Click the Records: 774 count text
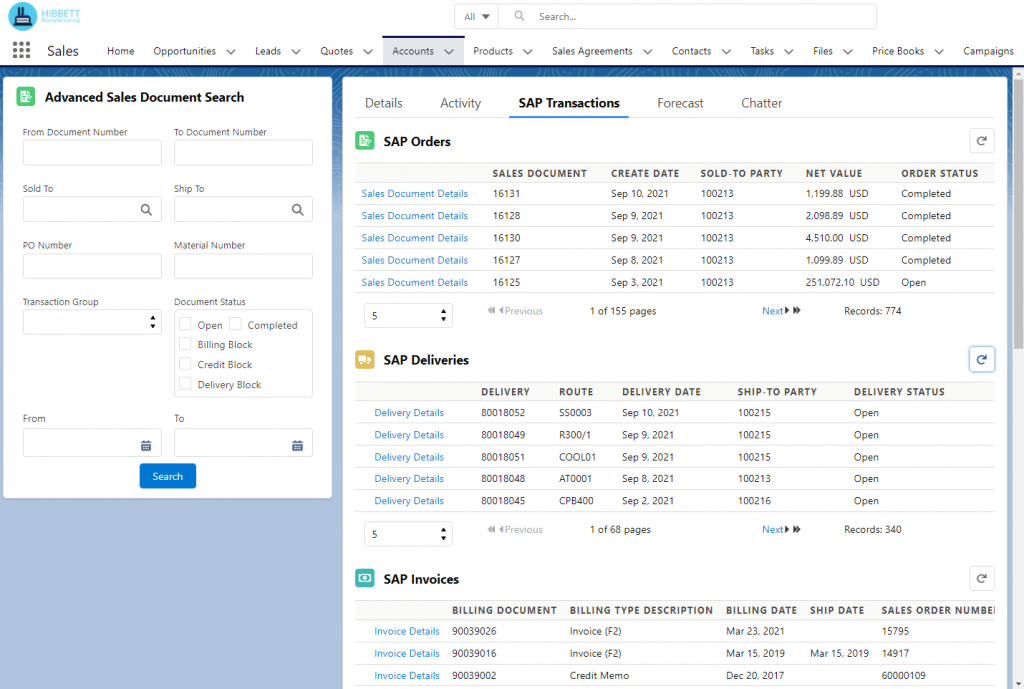This screenshot has height=689, width=1024. click(872, 311)
